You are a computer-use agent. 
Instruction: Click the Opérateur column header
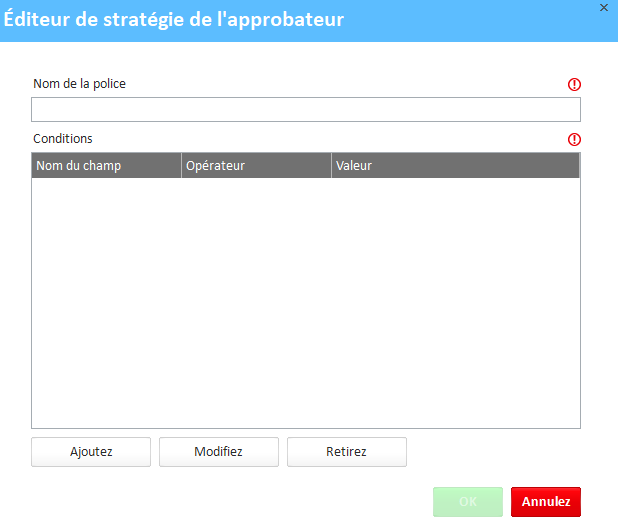(x=255, y=166)
